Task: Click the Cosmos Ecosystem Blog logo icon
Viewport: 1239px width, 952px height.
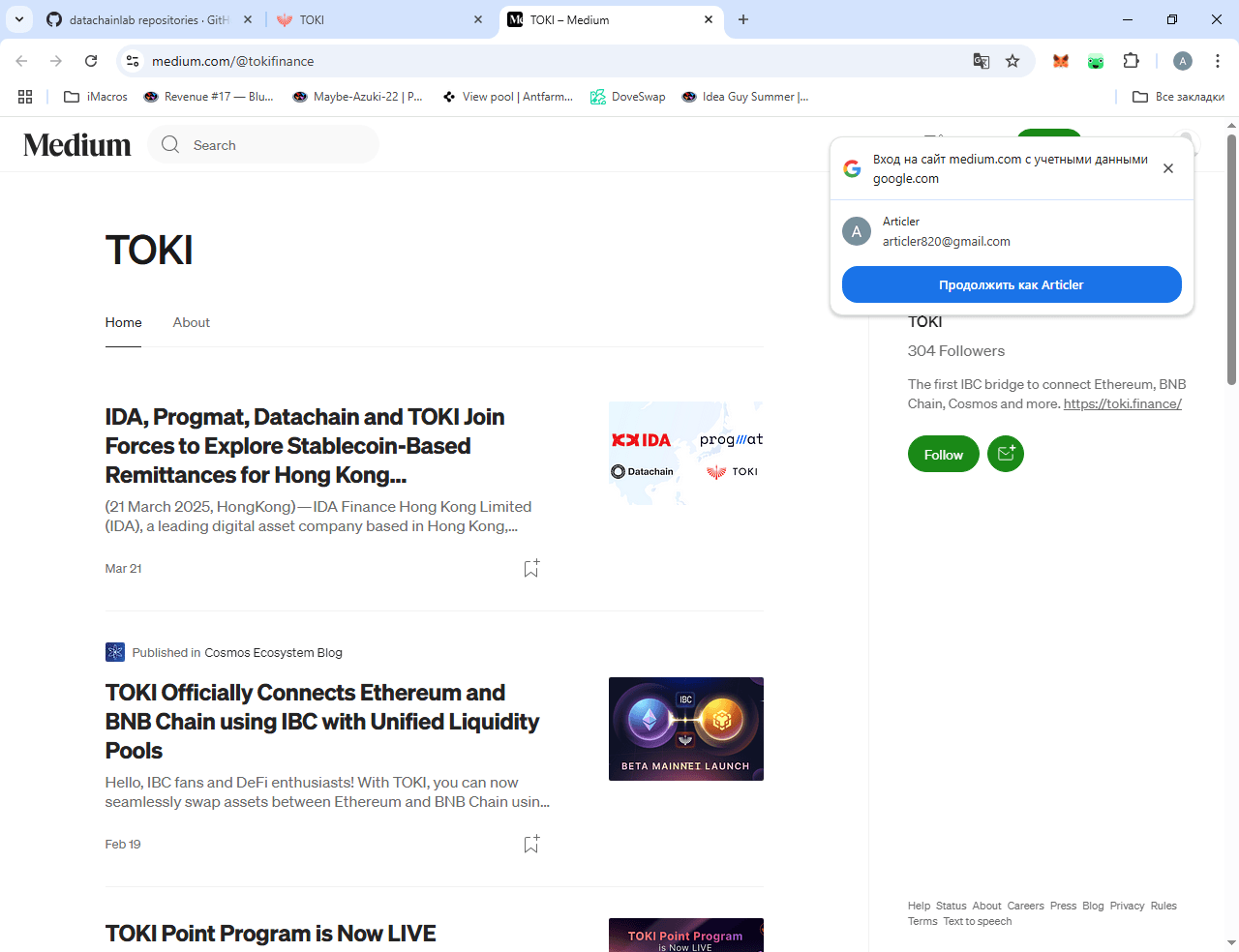Action: 115,652
